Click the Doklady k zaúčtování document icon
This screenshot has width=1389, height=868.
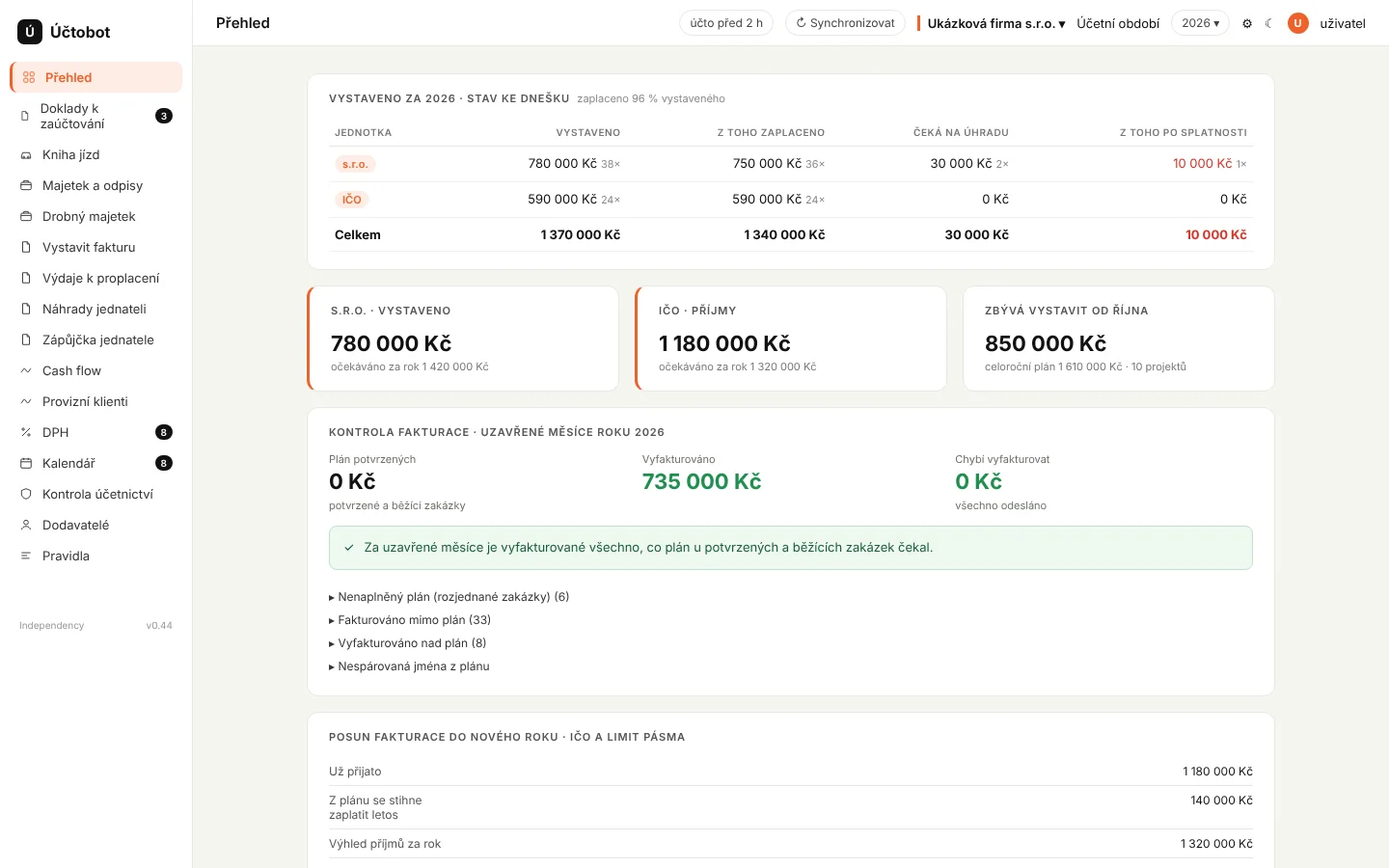(x=25, y=116)
